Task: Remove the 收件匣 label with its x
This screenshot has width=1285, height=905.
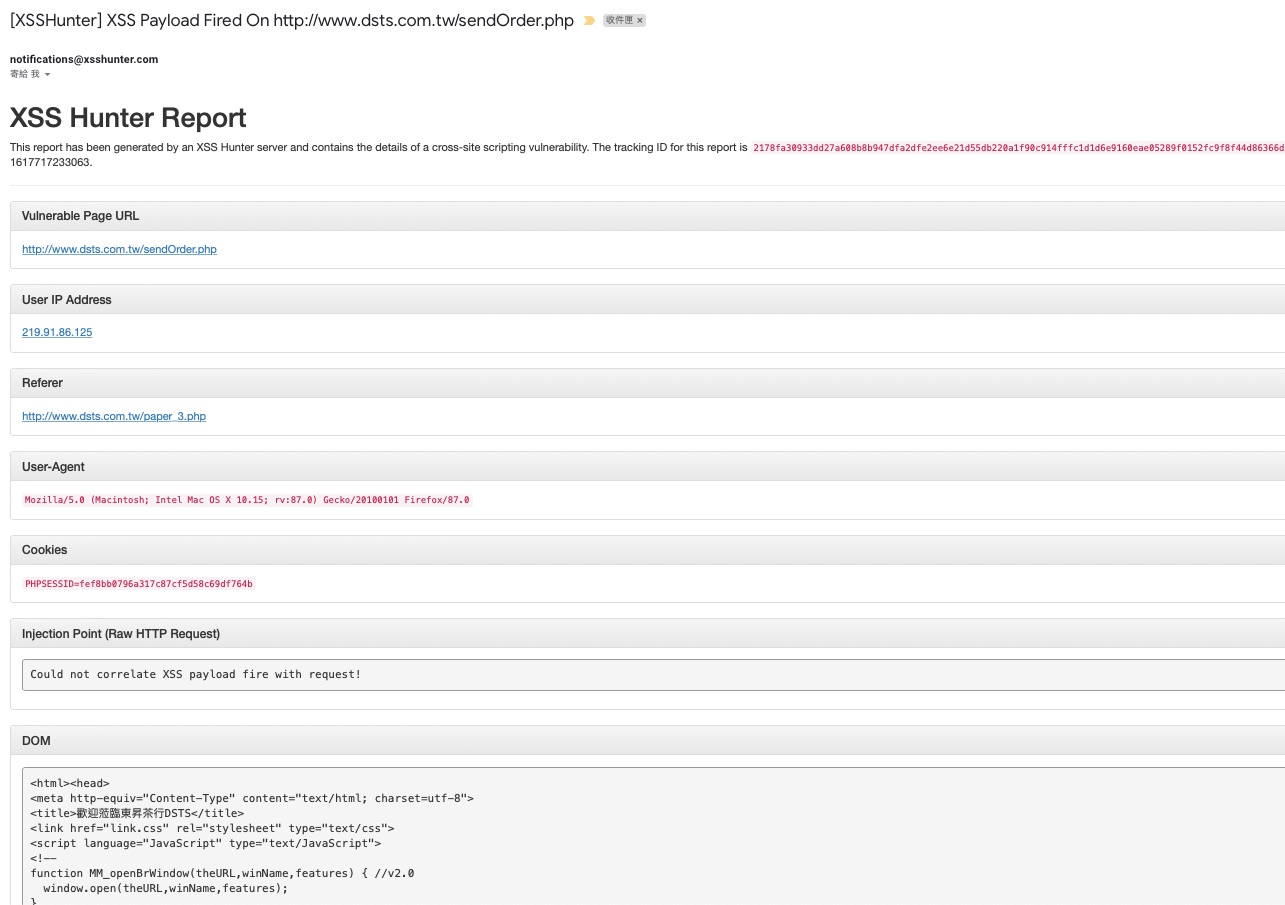Action: pyautogui.click(x=640, y=20)
